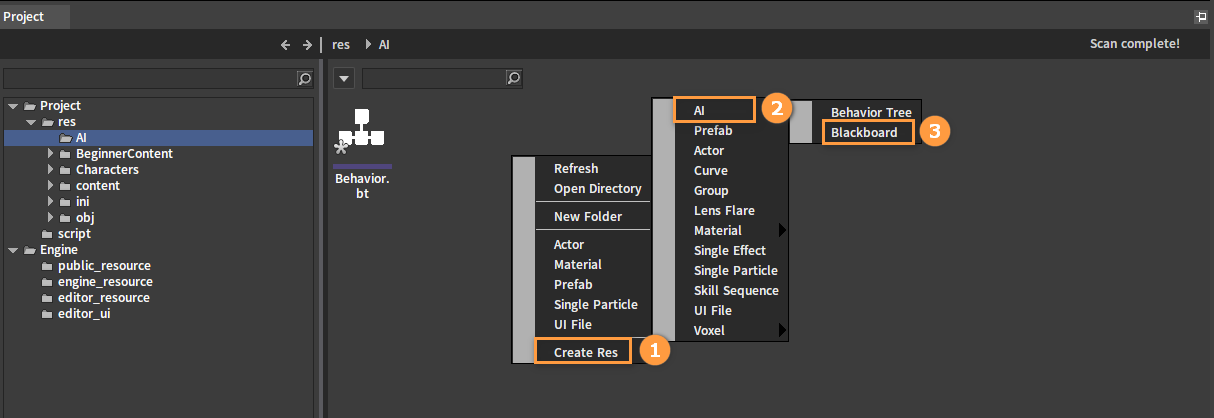Expand the BeginnerContent folder
The height and width of the screenshot is (418, 1214).
51,154
